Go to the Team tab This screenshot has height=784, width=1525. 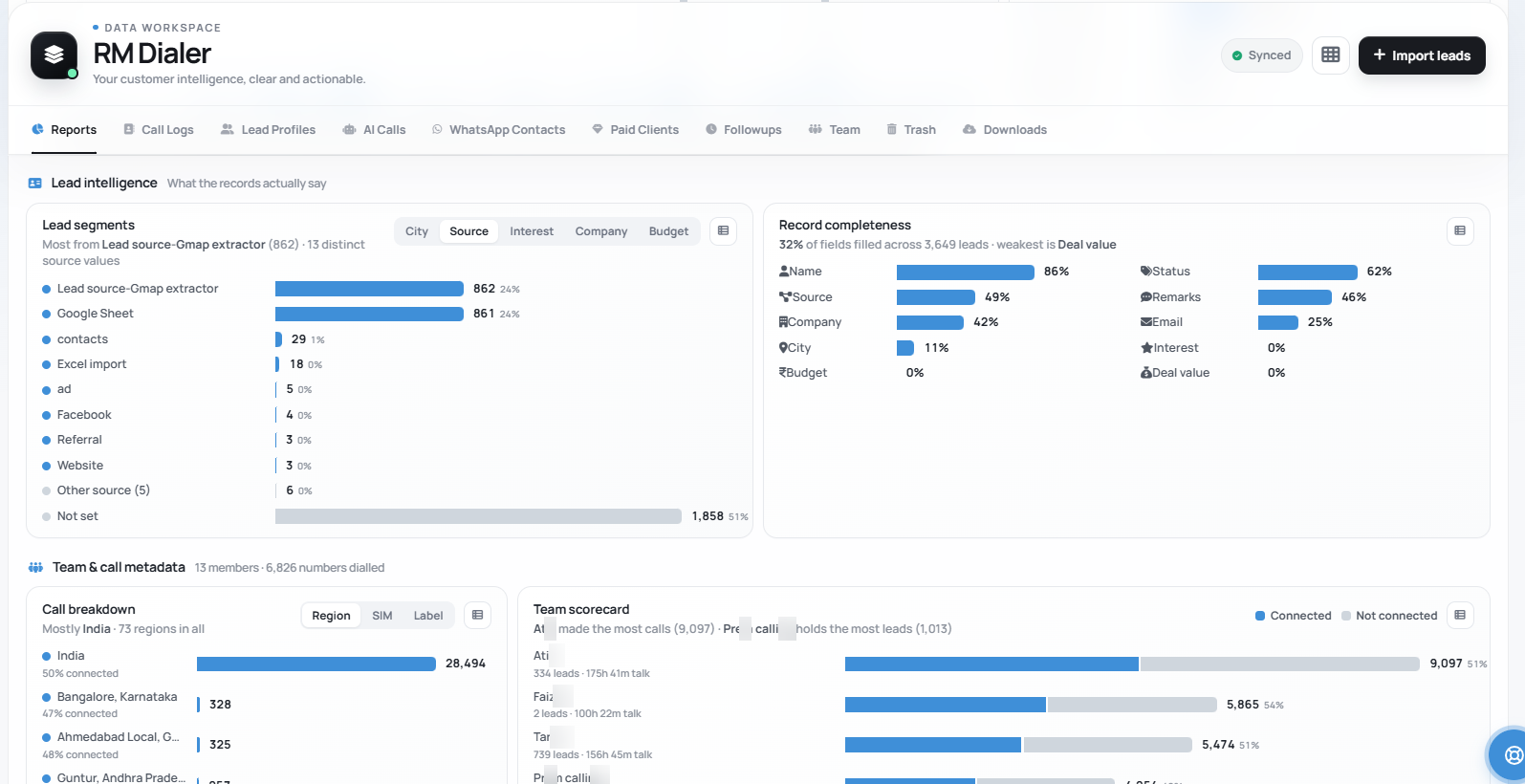(x=835, y=130)
